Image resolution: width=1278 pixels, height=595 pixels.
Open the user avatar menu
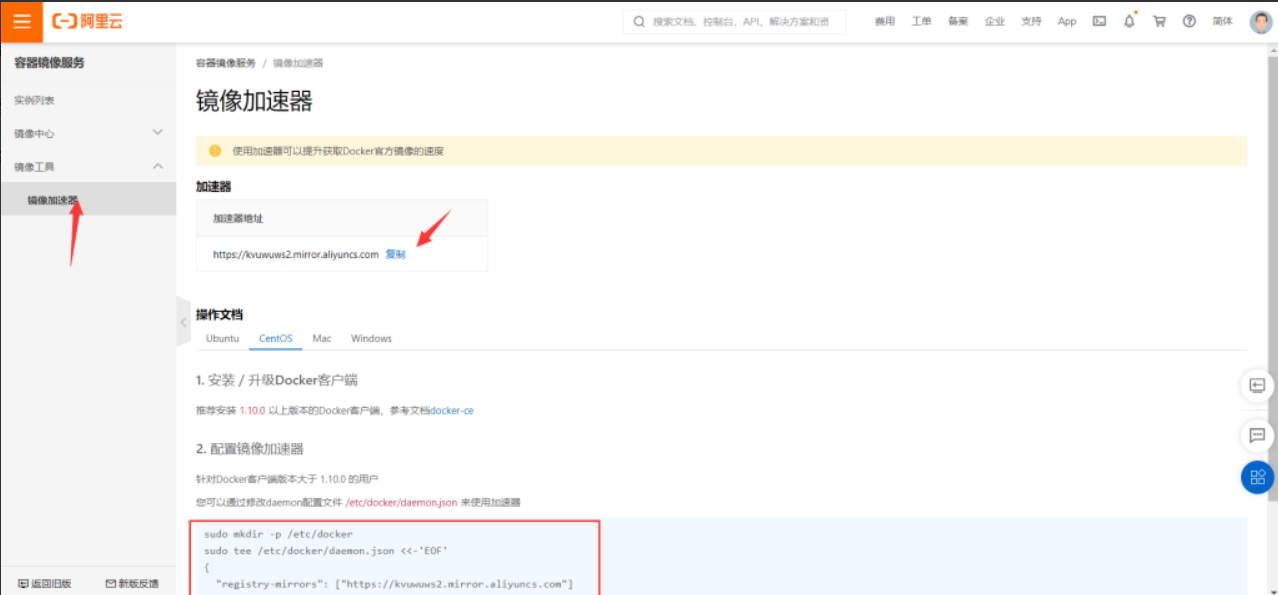(1261, 21)
